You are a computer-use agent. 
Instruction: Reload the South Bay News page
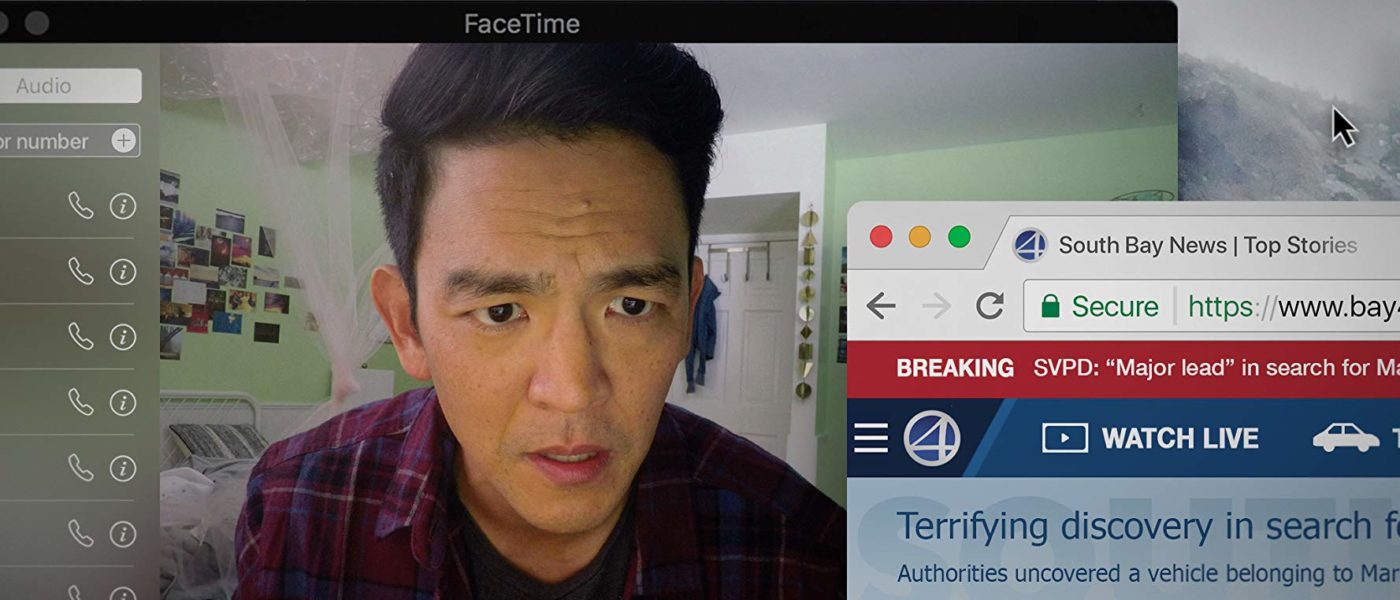pos(990,306)
